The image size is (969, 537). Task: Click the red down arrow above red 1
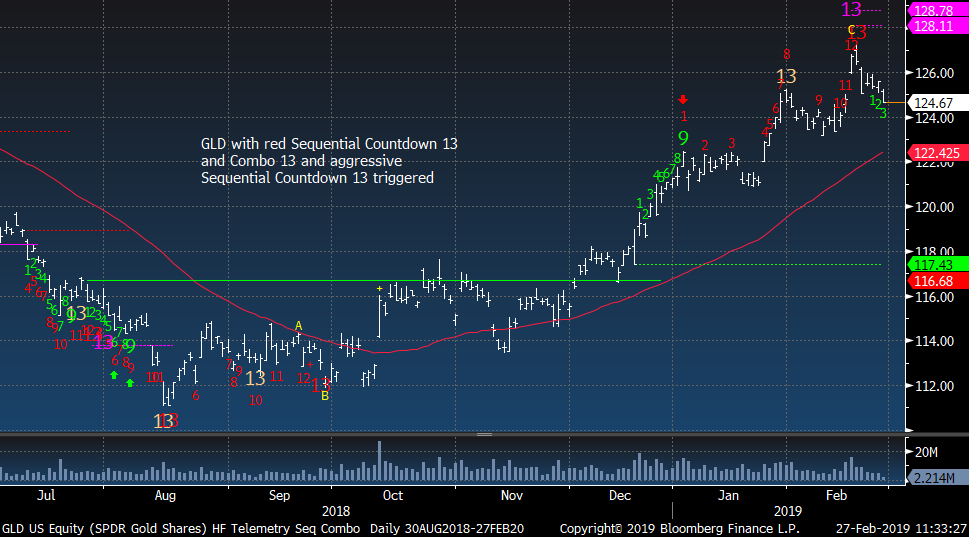tap(683, 99)
